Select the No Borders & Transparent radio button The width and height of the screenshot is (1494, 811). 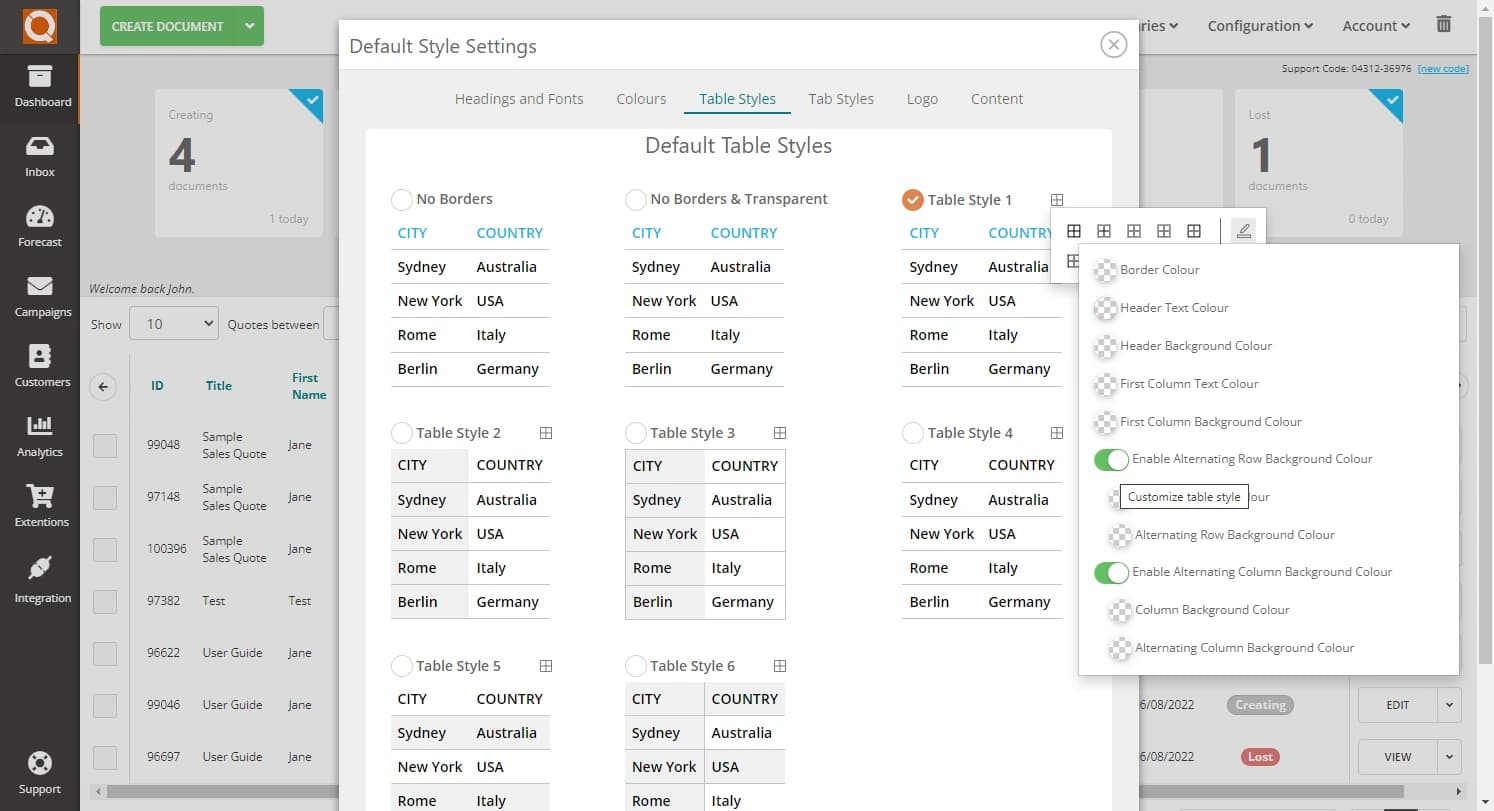pos(636,199)
